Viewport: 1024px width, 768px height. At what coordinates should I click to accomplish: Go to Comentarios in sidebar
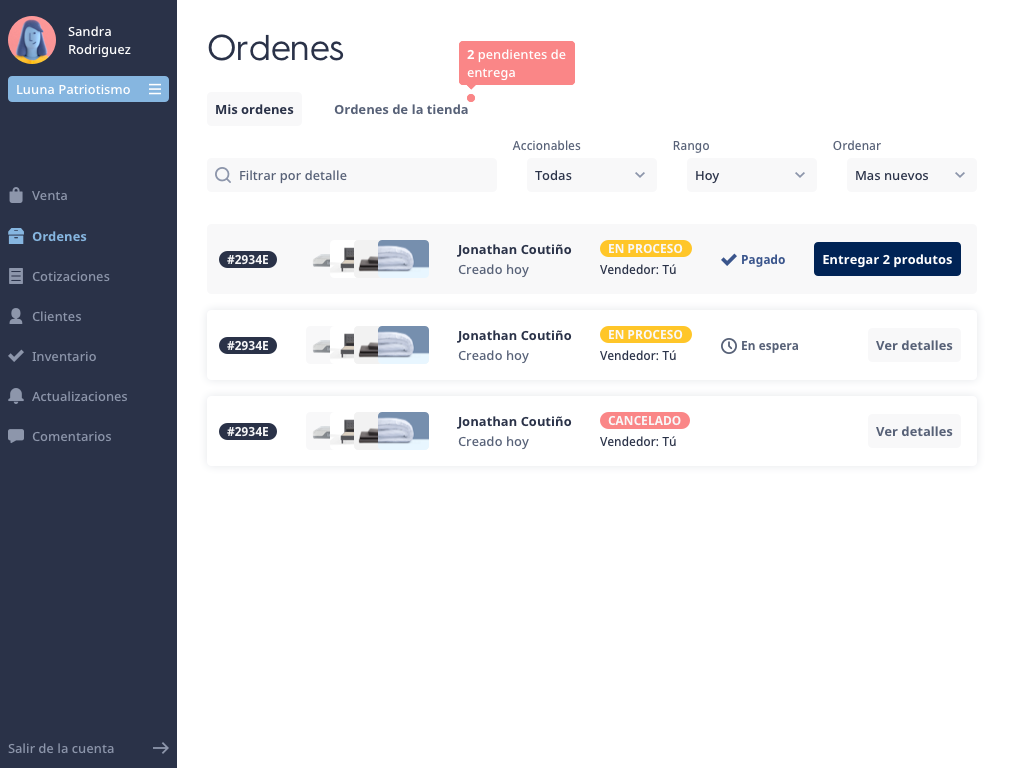pyautogui.click(x=72, y=436)
